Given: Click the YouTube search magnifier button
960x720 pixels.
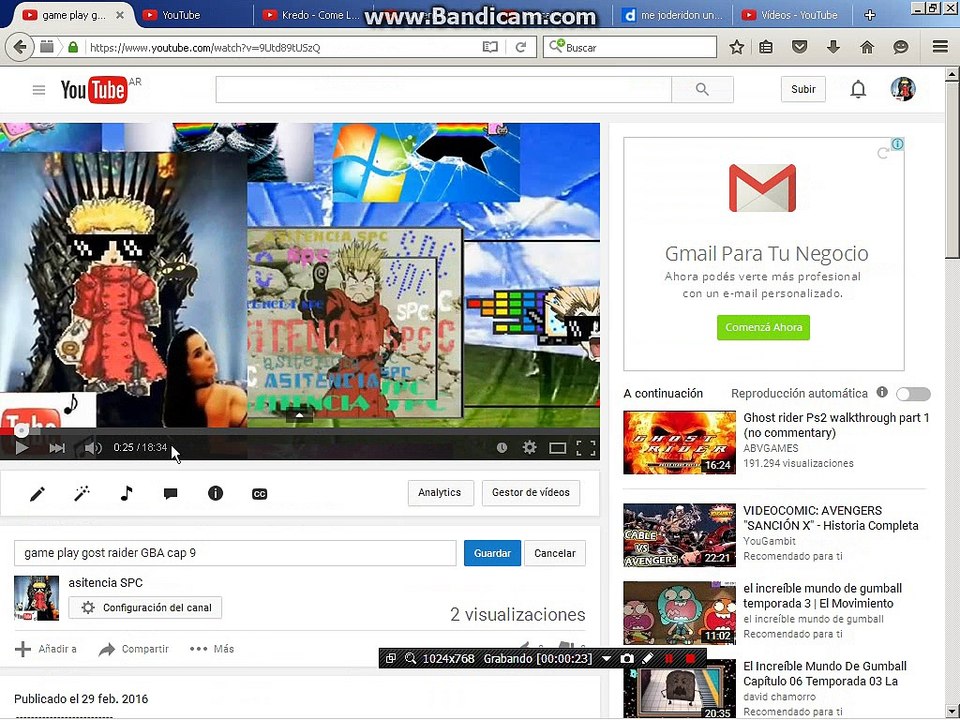Looking at the screenshot, I should click(x=702, y=89).
